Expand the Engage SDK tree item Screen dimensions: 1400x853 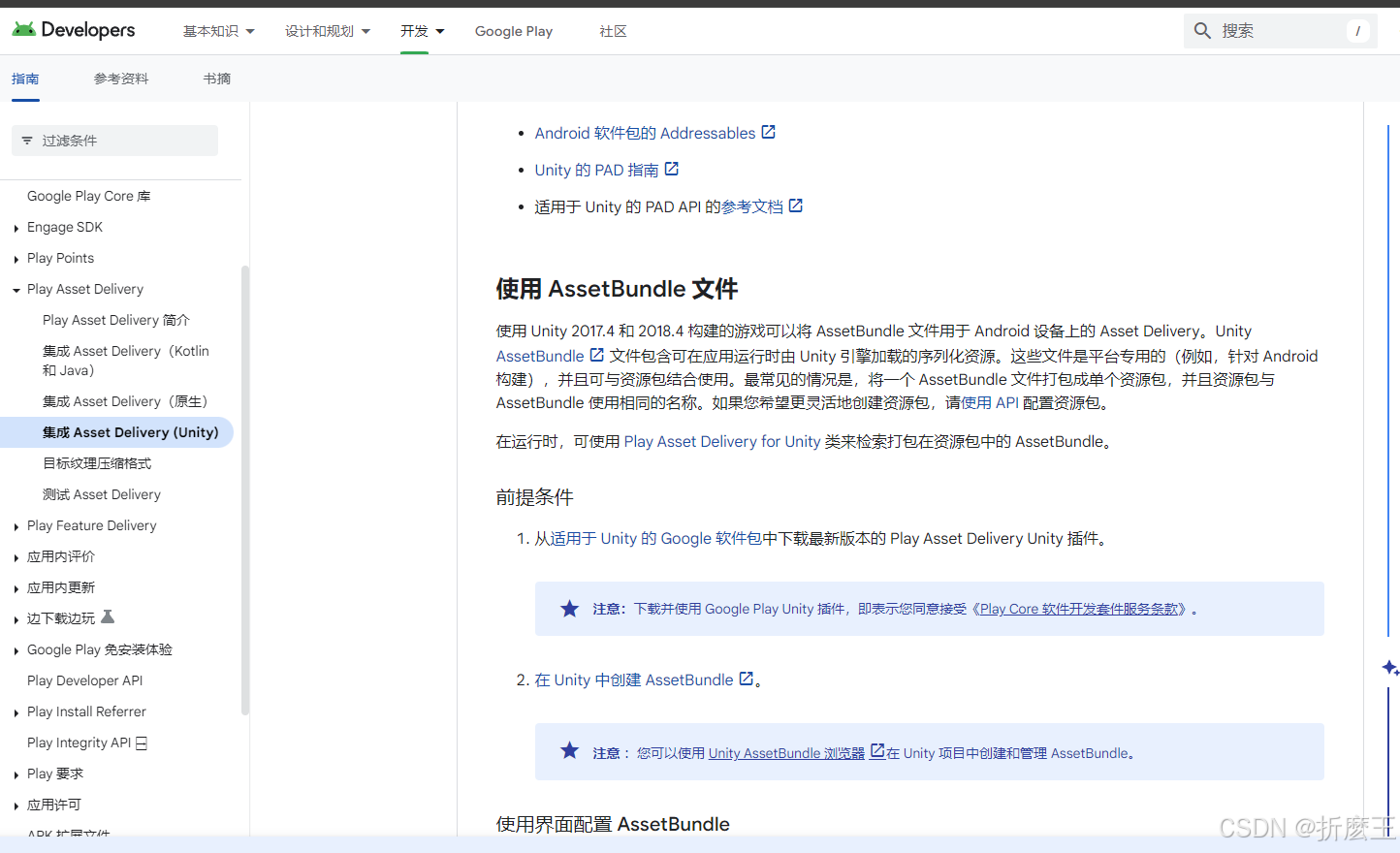point(16,228)
